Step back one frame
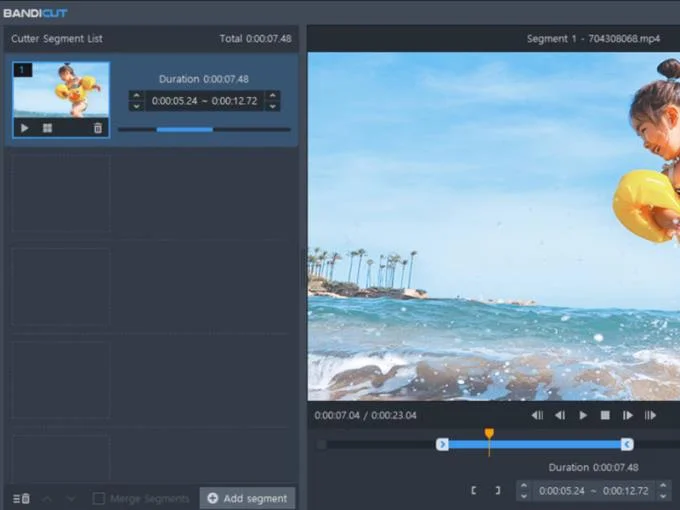The width and height of the screenshot is (680, 510). tap(560, 415)
